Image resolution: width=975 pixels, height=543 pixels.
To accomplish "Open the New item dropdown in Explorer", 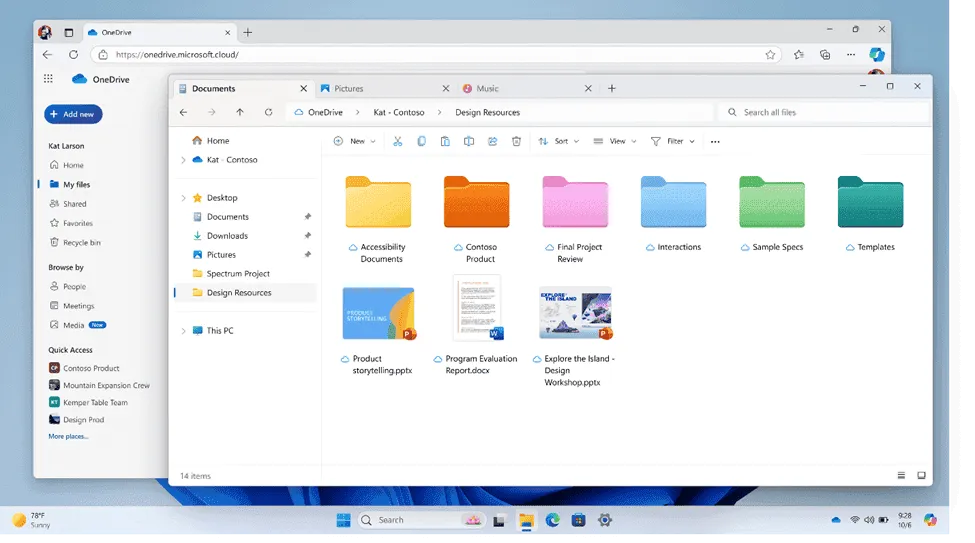I will pyautogui.click(x=354, y=141).
